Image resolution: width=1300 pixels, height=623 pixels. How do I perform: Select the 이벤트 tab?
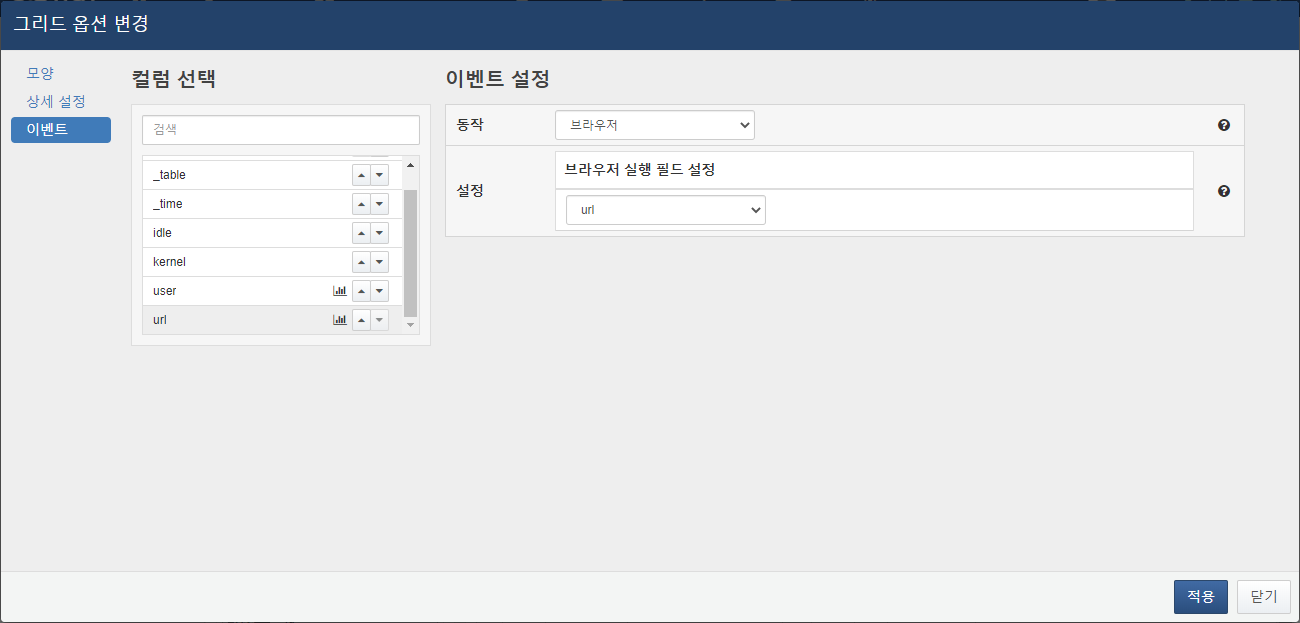pos(60,130)
